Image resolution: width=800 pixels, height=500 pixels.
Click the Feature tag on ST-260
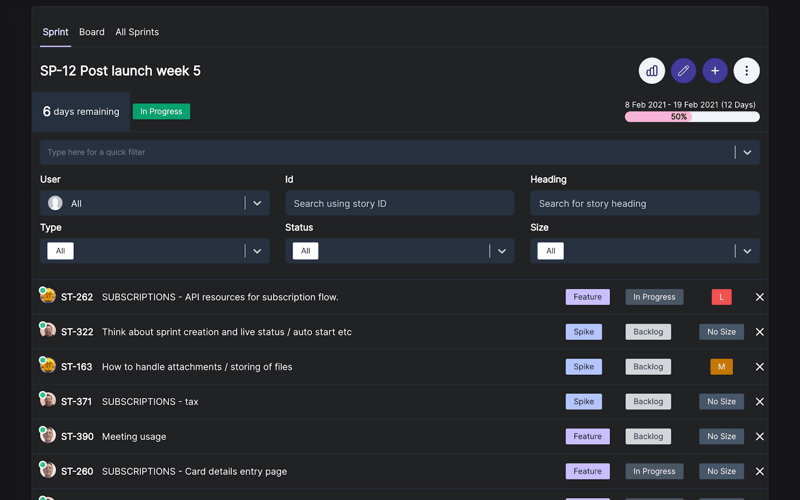pos(587,471)
